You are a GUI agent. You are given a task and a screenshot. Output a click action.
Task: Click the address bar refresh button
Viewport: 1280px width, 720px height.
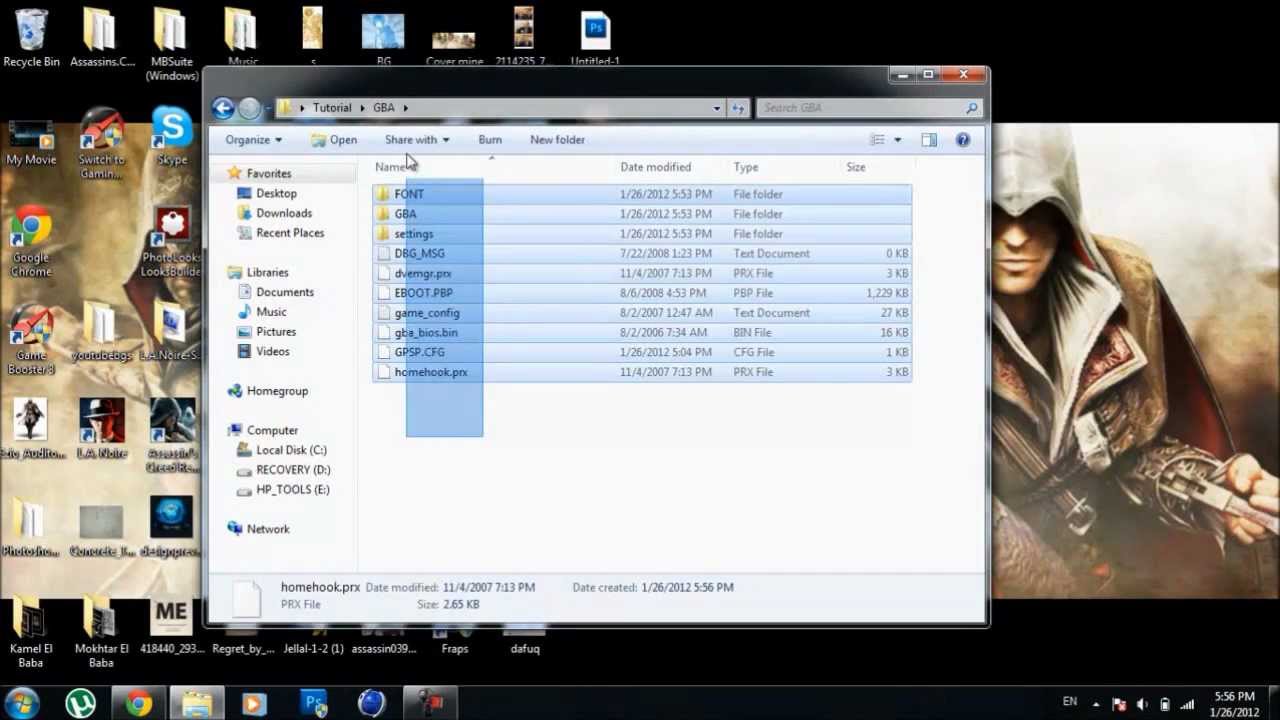tap(738, 108)
